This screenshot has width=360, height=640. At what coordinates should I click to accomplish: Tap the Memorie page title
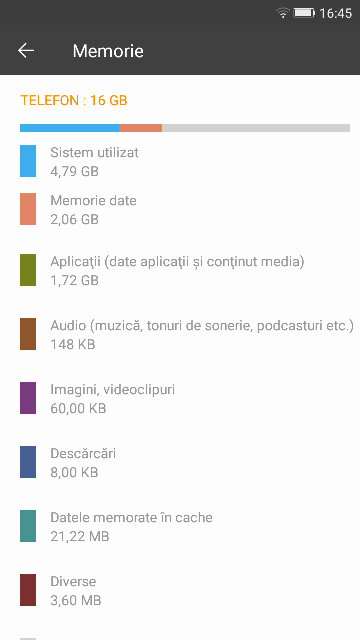coord(108,51)
